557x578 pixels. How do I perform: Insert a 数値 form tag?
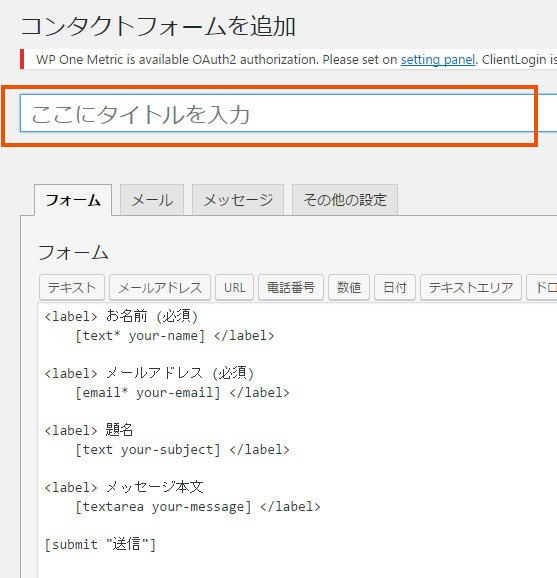click(x=349, y=288)
